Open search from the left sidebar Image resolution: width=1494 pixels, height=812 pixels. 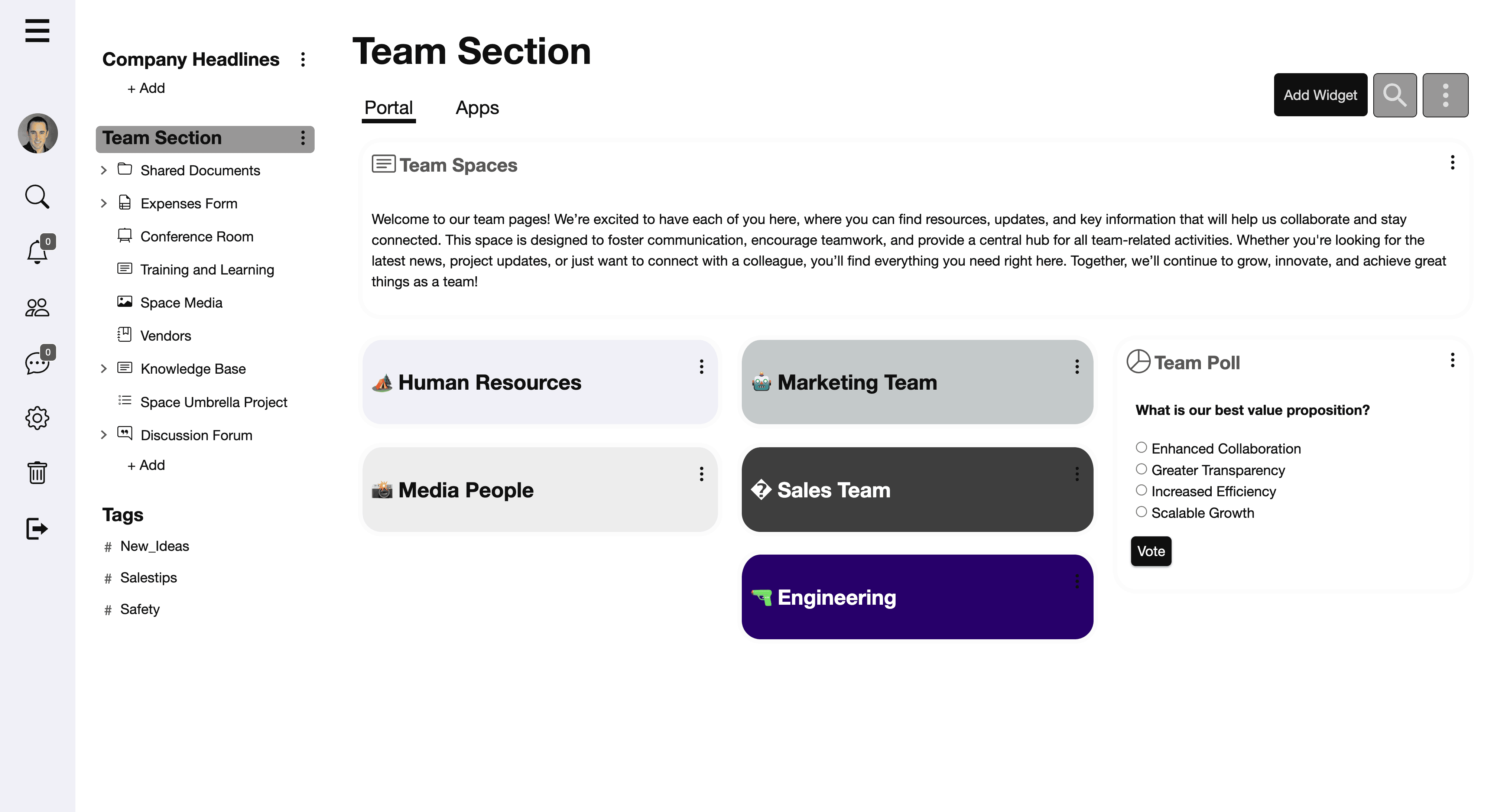coord(36,196)
